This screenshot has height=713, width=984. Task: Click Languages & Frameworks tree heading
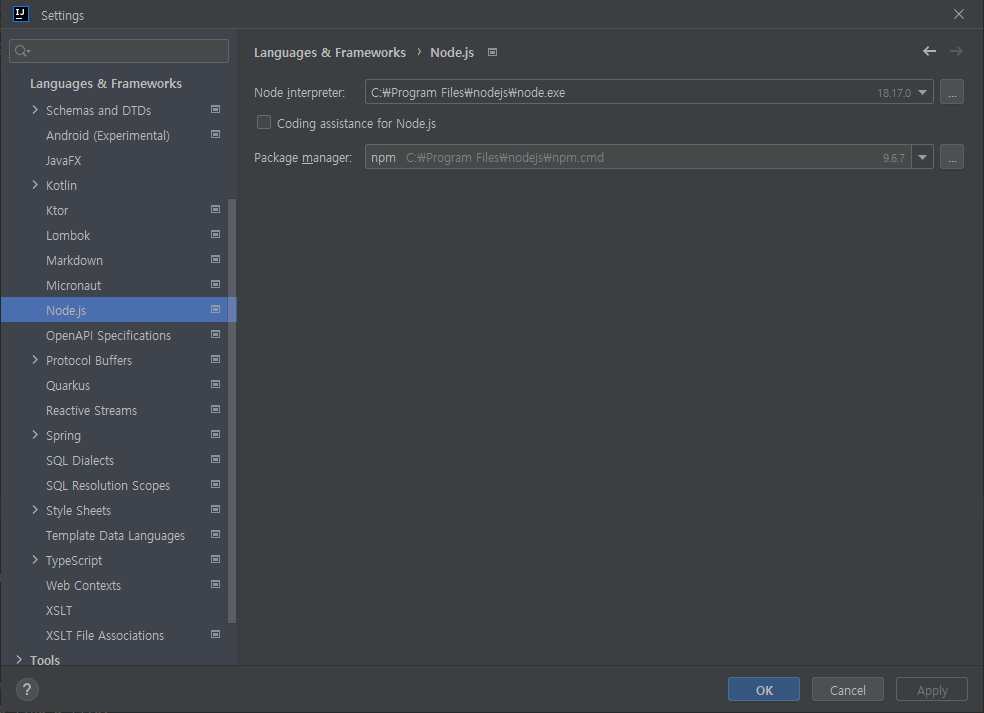coord(106,83)
